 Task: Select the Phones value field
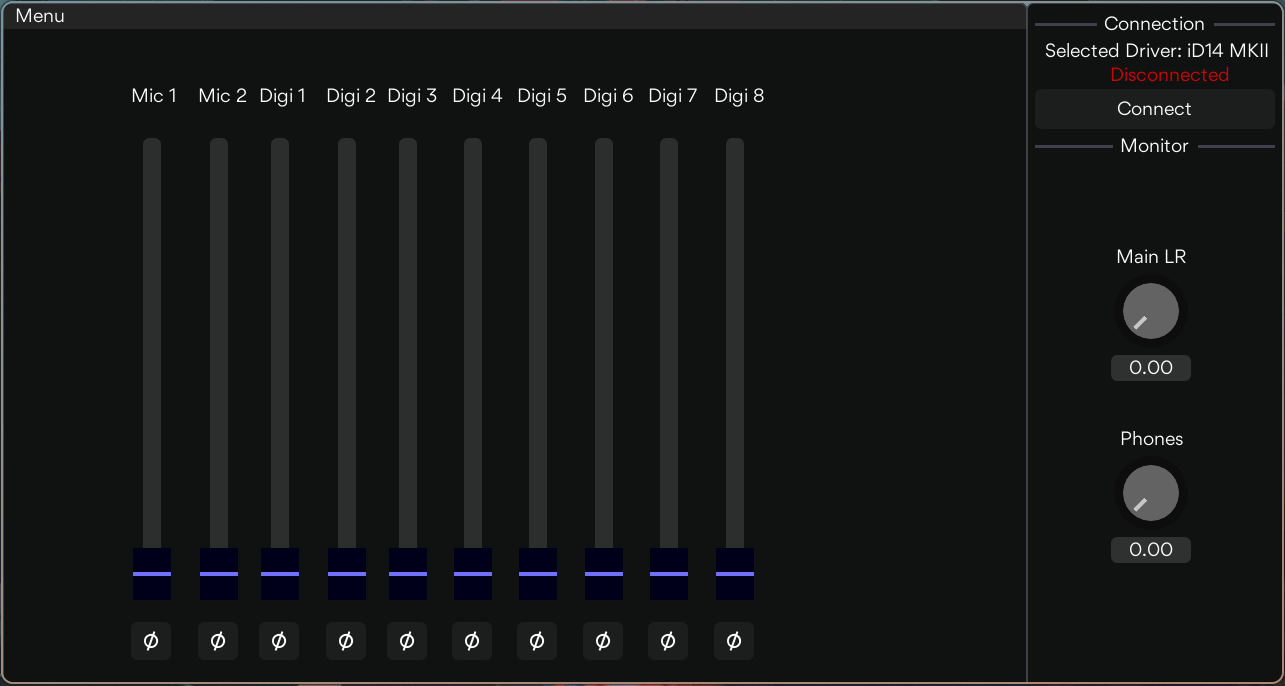point(1151,550)
